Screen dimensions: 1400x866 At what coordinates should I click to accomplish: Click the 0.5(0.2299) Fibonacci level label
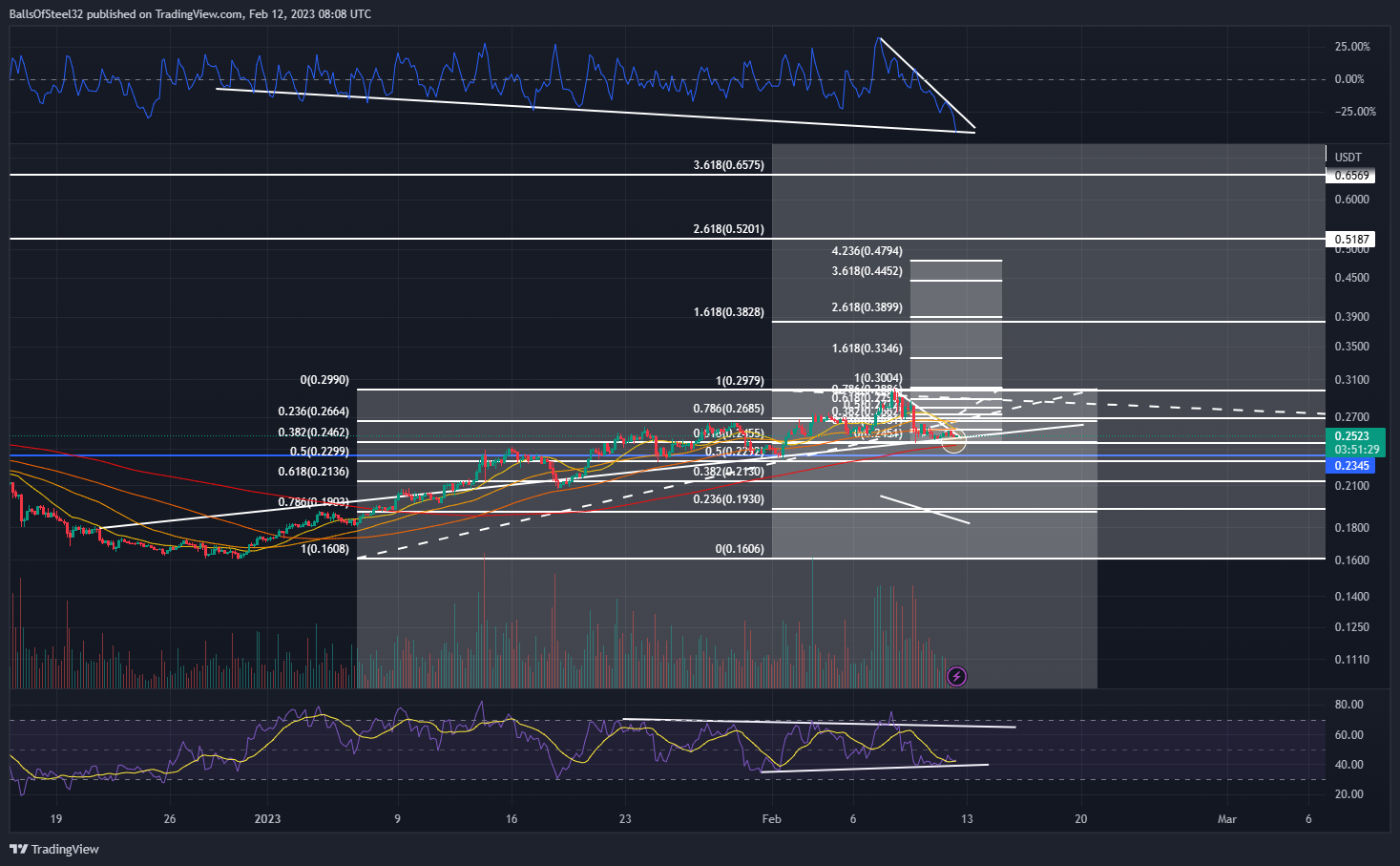click(320, 452)
